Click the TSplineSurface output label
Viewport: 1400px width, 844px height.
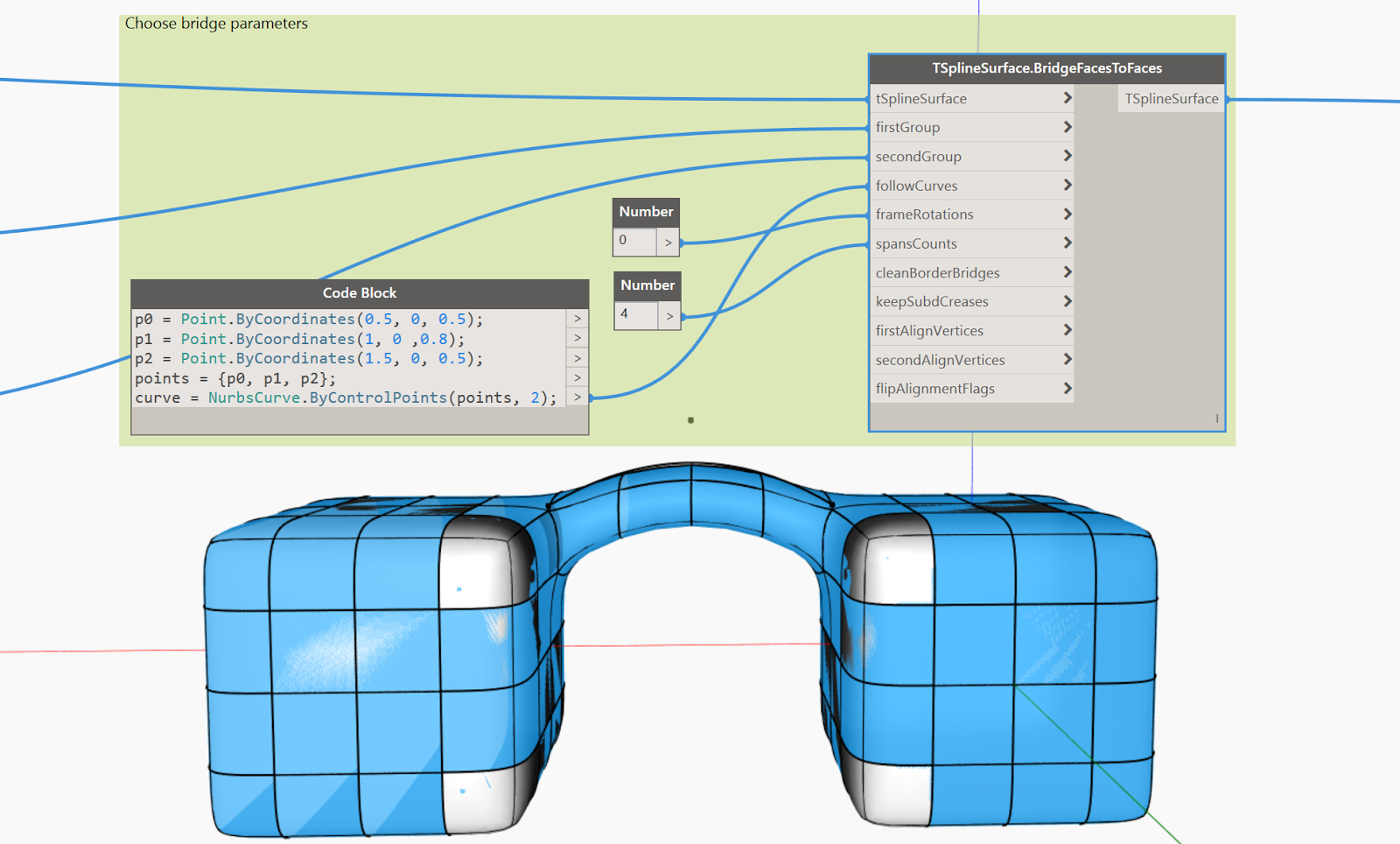1170,98
